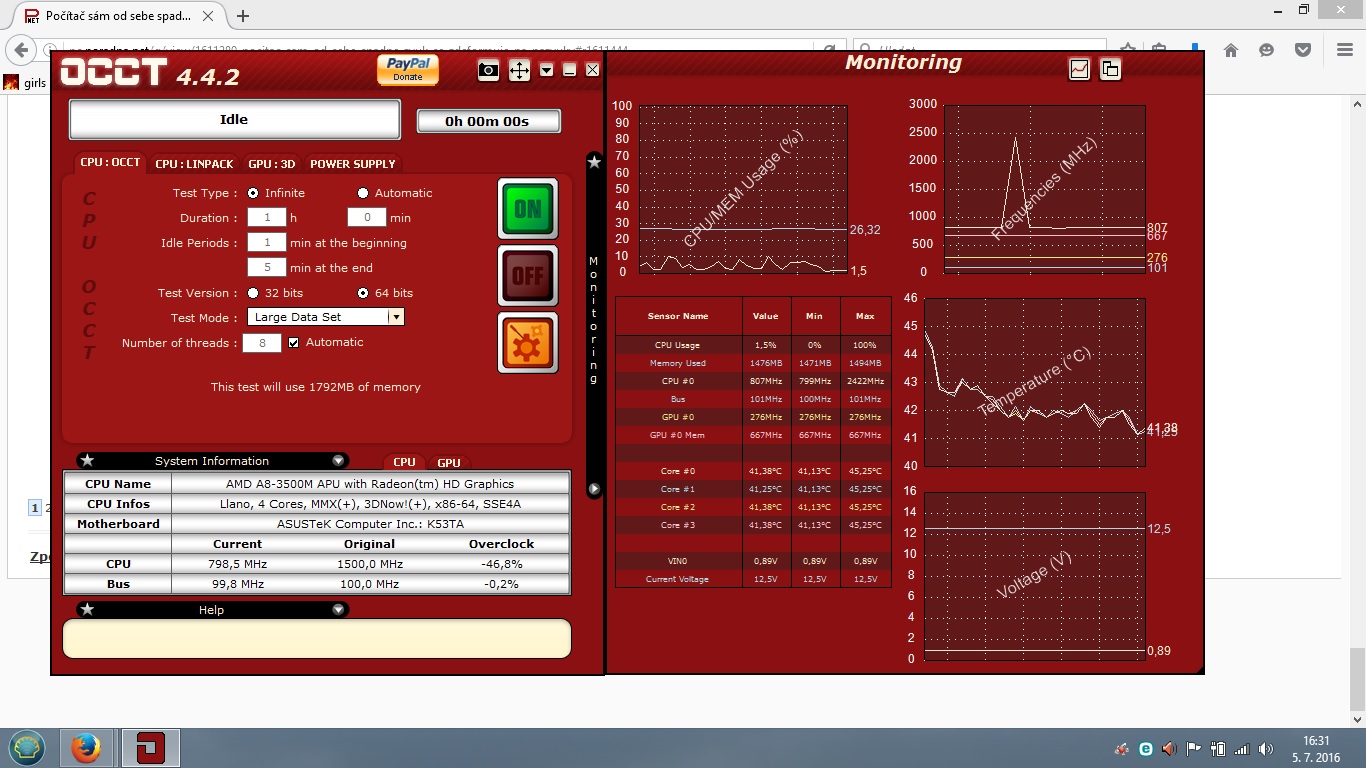
Task: Click the OCCT taskbar icon
Action: (x=151, y=748)
